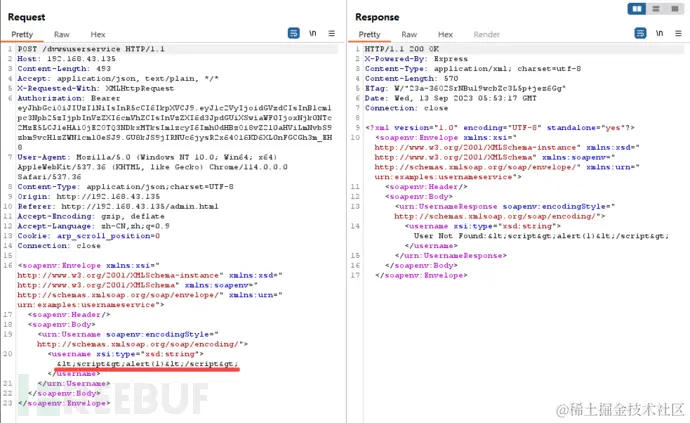
Task: Click xml version declaration in response
Action: click(x=500, y=128)
